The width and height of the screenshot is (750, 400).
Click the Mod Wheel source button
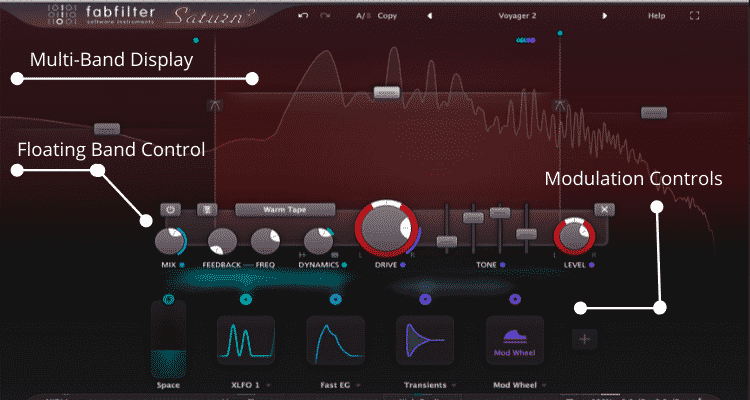tap(515, 344)
